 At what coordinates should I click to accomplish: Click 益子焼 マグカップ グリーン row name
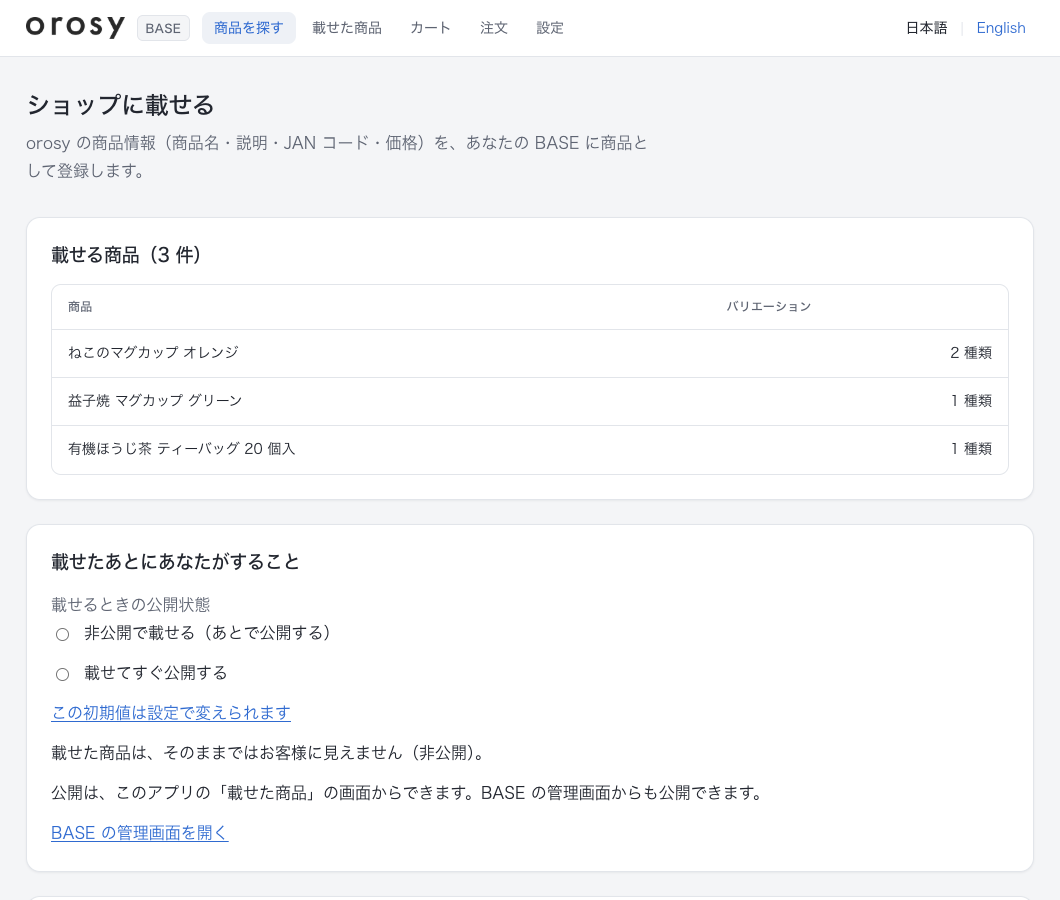pyautogui.click(x=155, y=400)
